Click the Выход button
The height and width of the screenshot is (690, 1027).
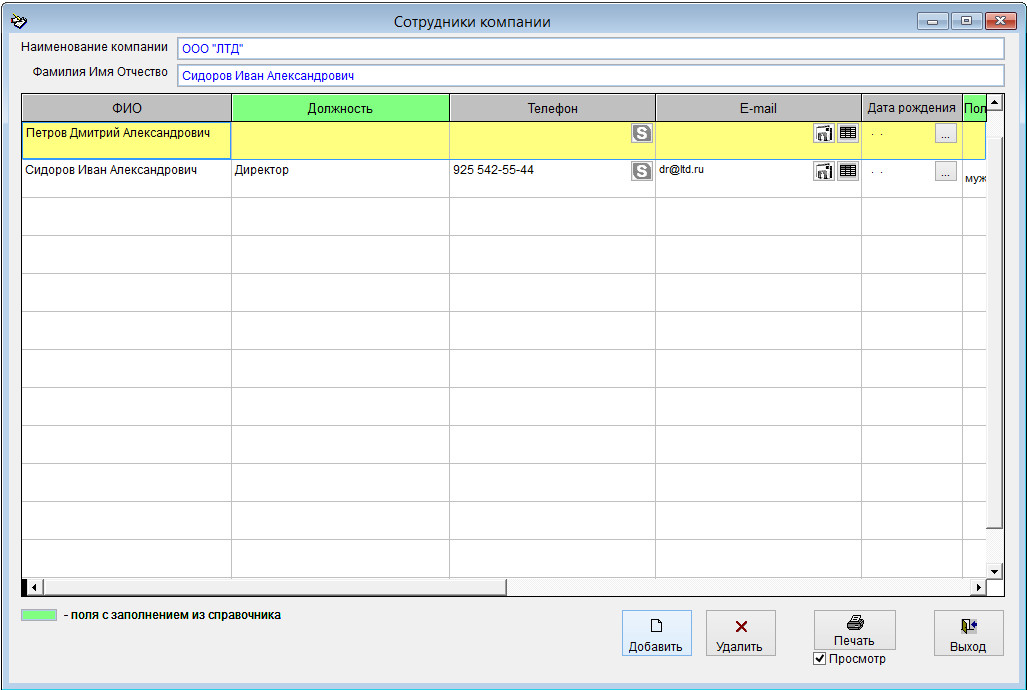click(x=968, y=633)
